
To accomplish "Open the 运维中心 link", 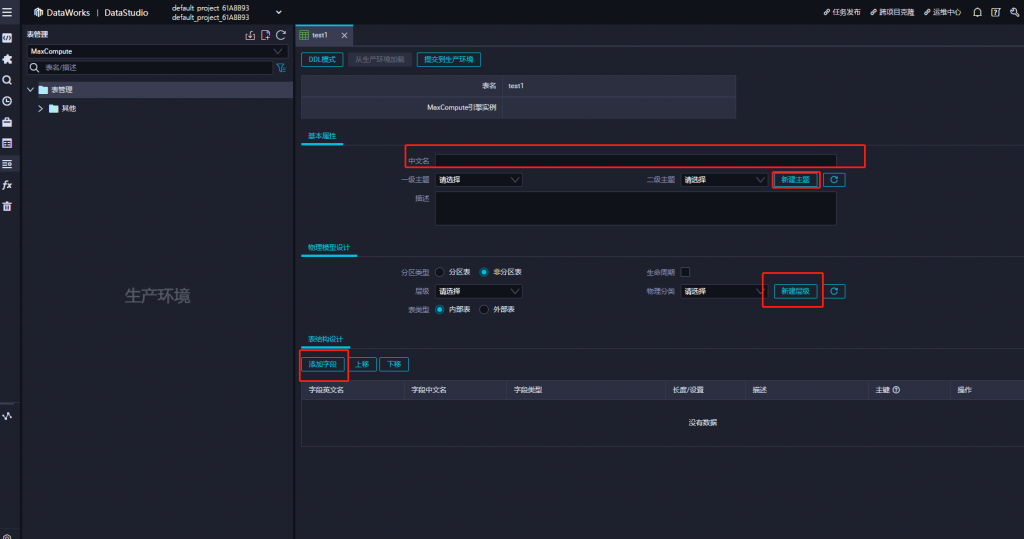I will [x=942, y=12].
